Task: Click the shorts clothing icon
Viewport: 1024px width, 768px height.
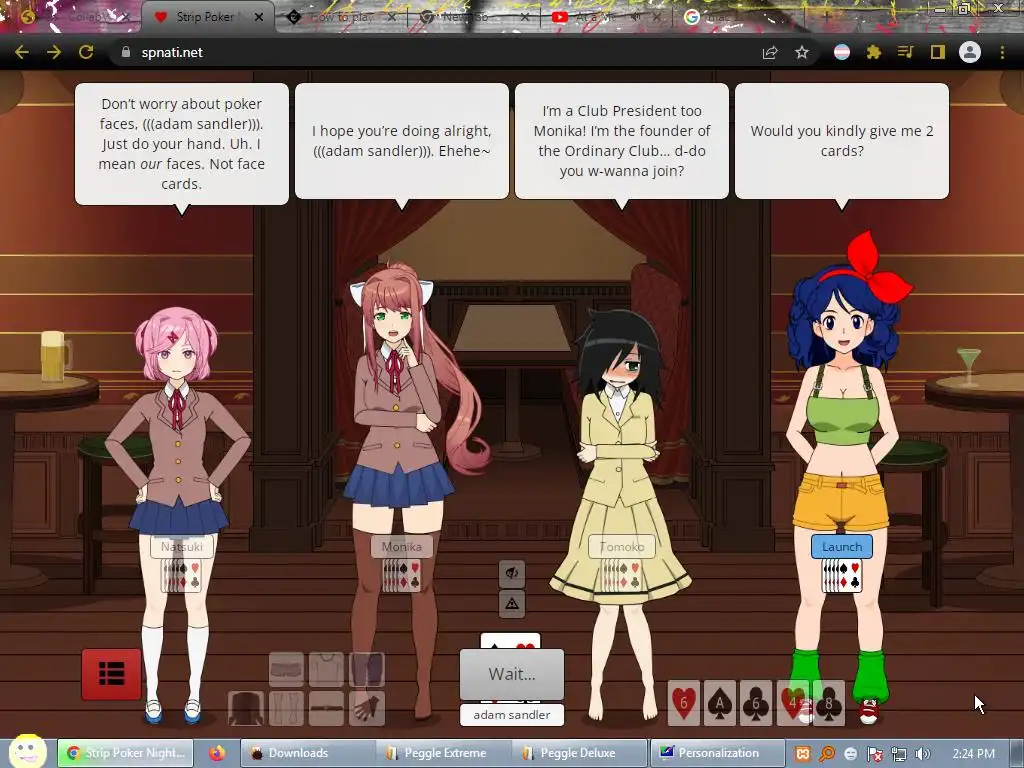Action: coord(286,669)
